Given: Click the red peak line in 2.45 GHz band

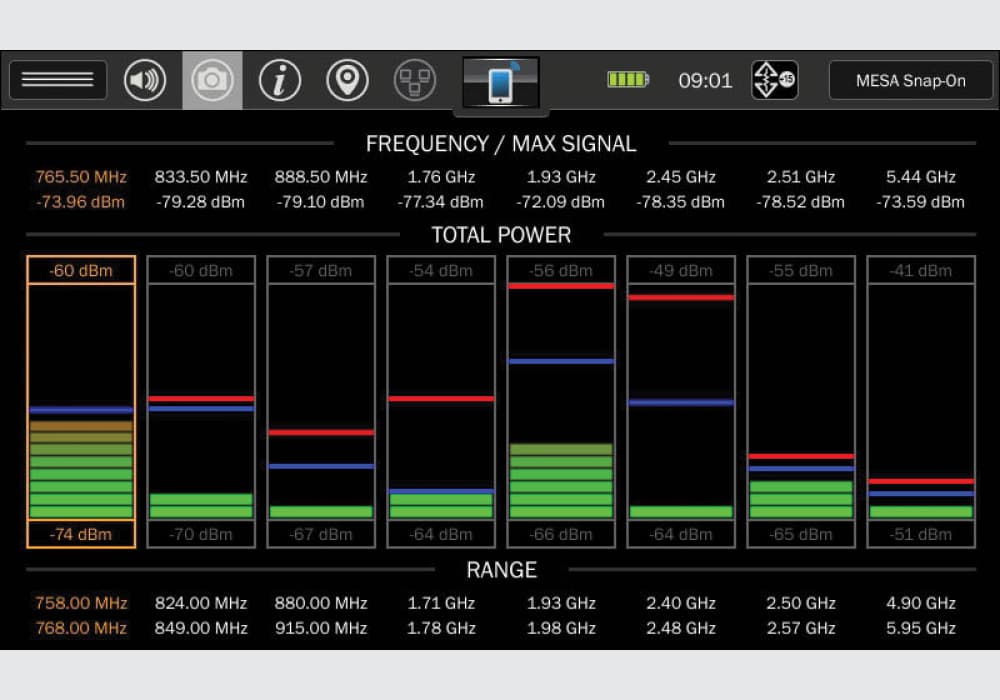Looking at the screenshot, I should coord(681,297).
